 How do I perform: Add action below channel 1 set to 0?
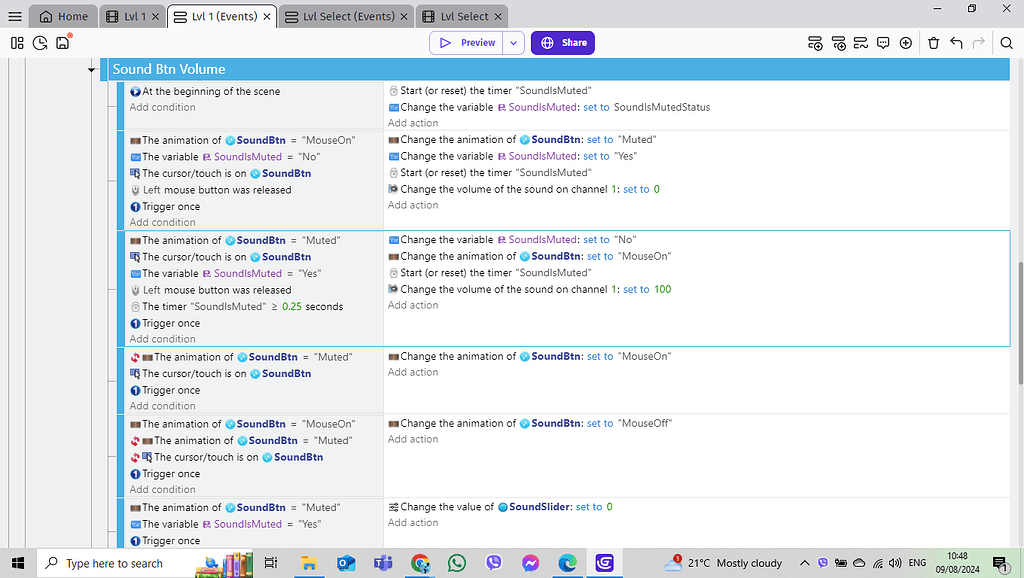click(413, 205)
